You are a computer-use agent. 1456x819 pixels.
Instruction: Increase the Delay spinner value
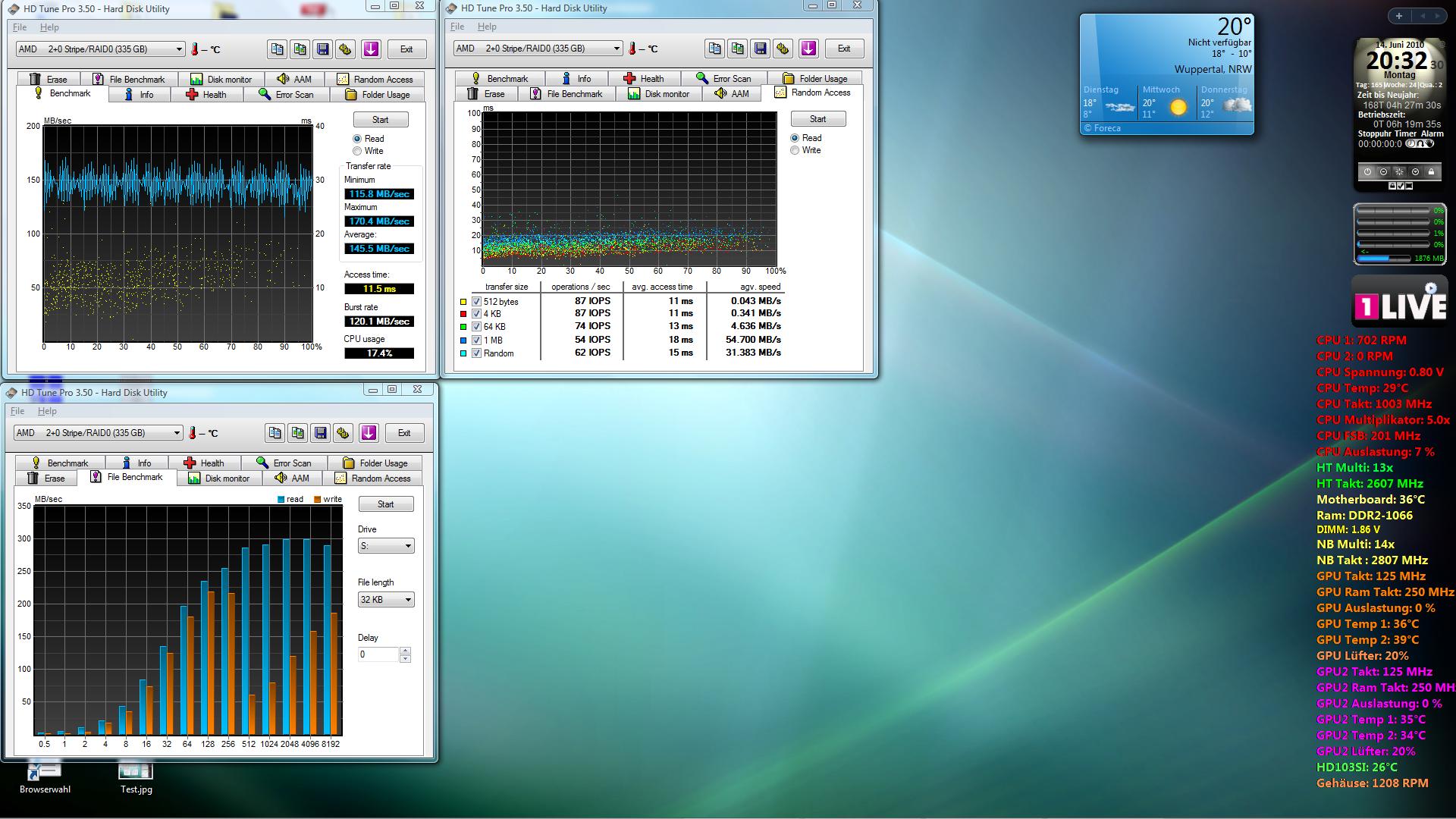(406, 651)
